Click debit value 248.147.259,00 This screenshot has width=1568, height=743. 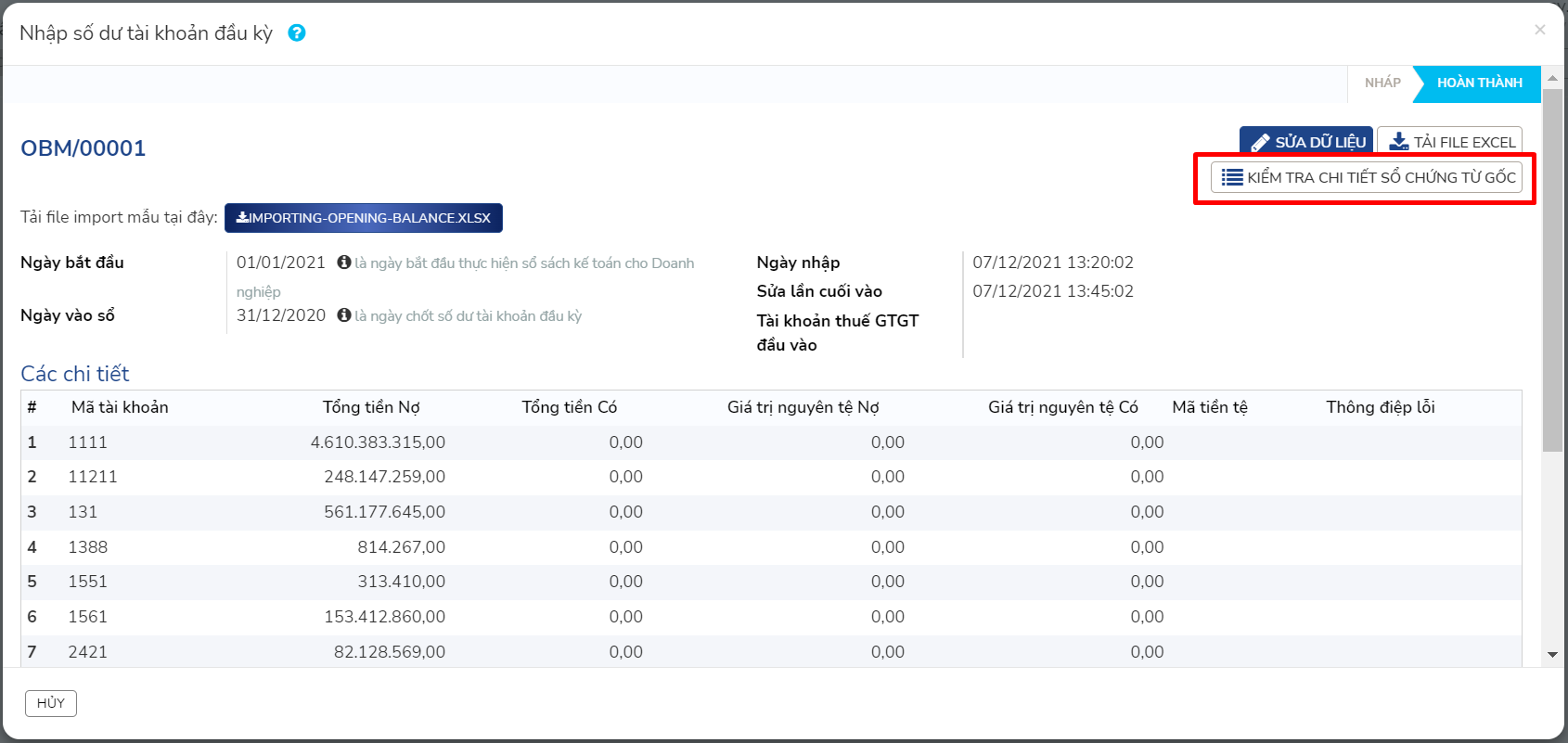[x=384, y=477]
